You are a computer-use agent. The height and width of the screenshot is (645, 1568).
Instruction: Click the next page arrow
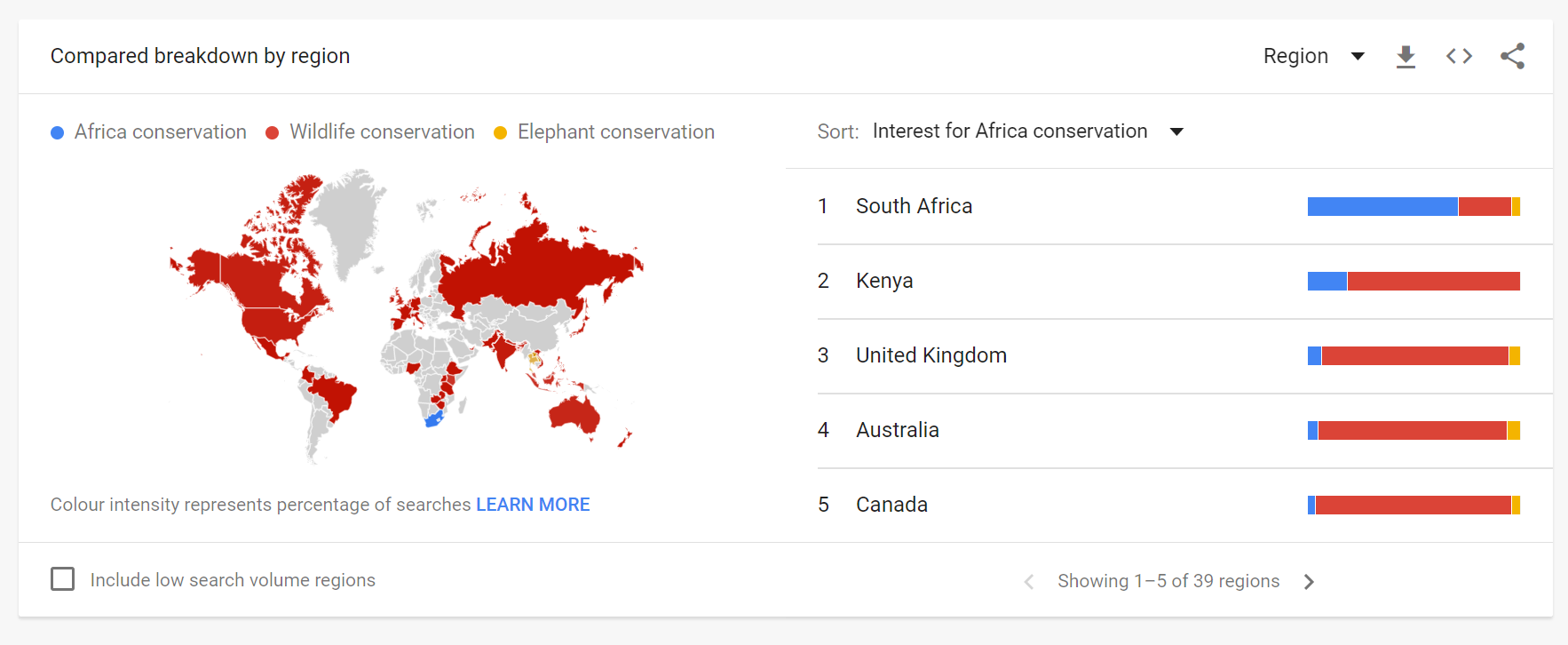point(1309,581)
